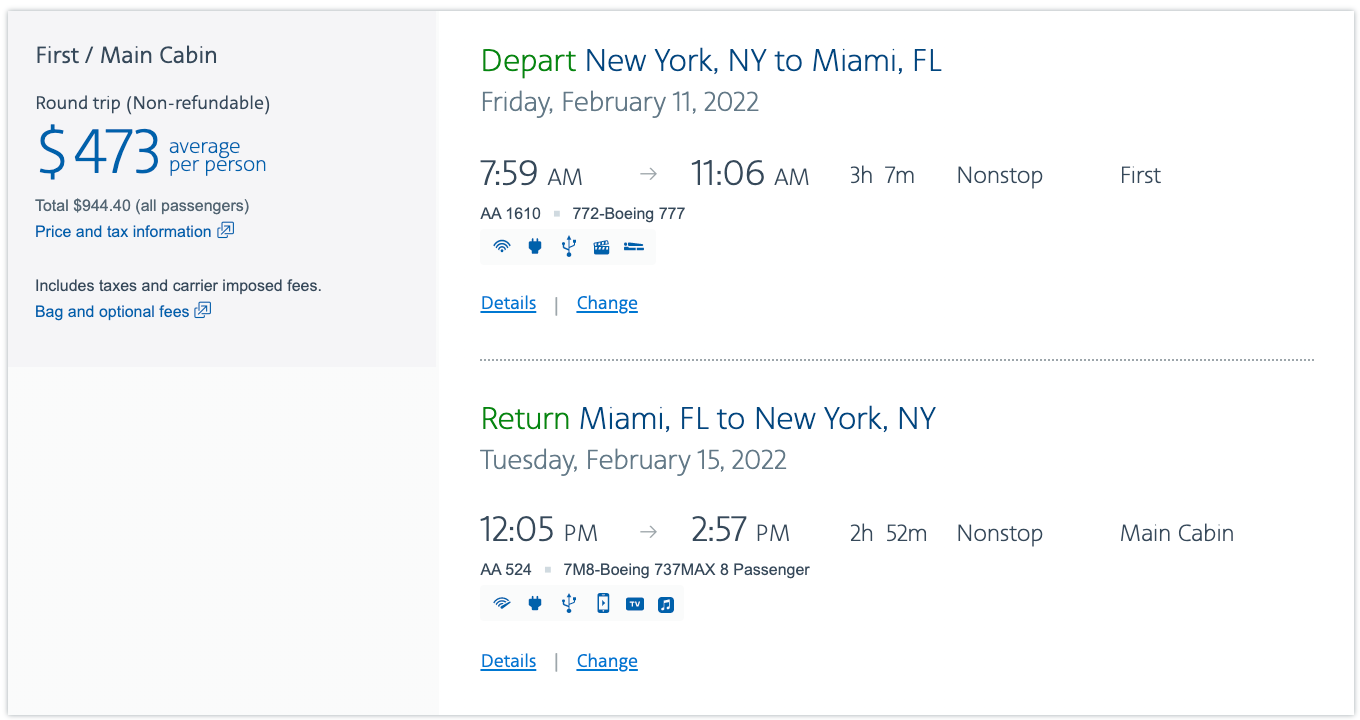Click the Wi-Fi icon on return flight

[501, 603]
